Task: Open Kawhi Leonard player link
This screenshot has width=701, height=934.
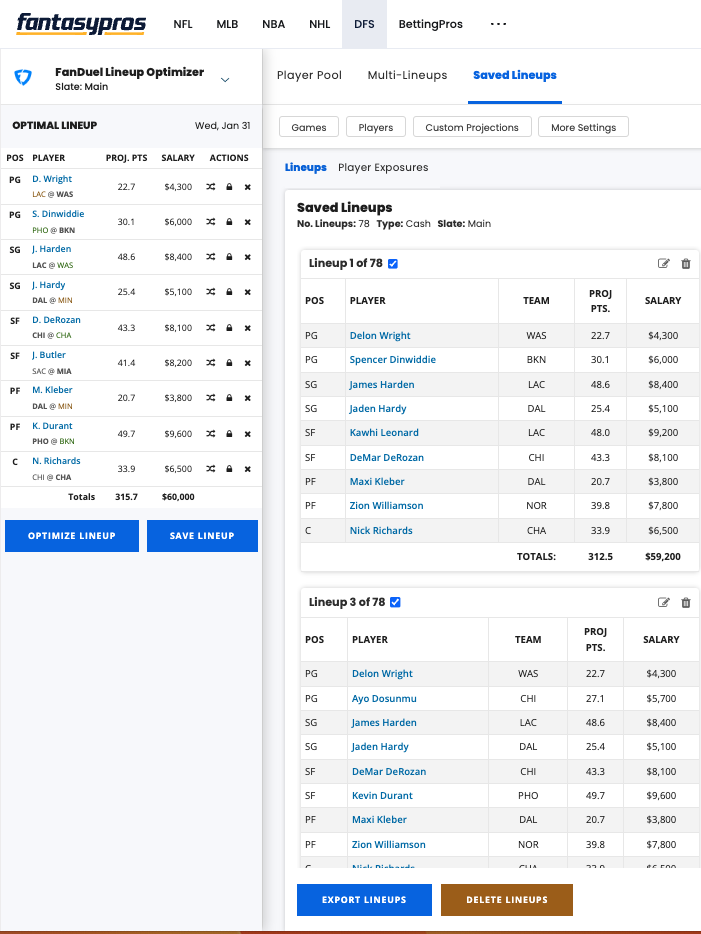Action: tap(384, 433)
